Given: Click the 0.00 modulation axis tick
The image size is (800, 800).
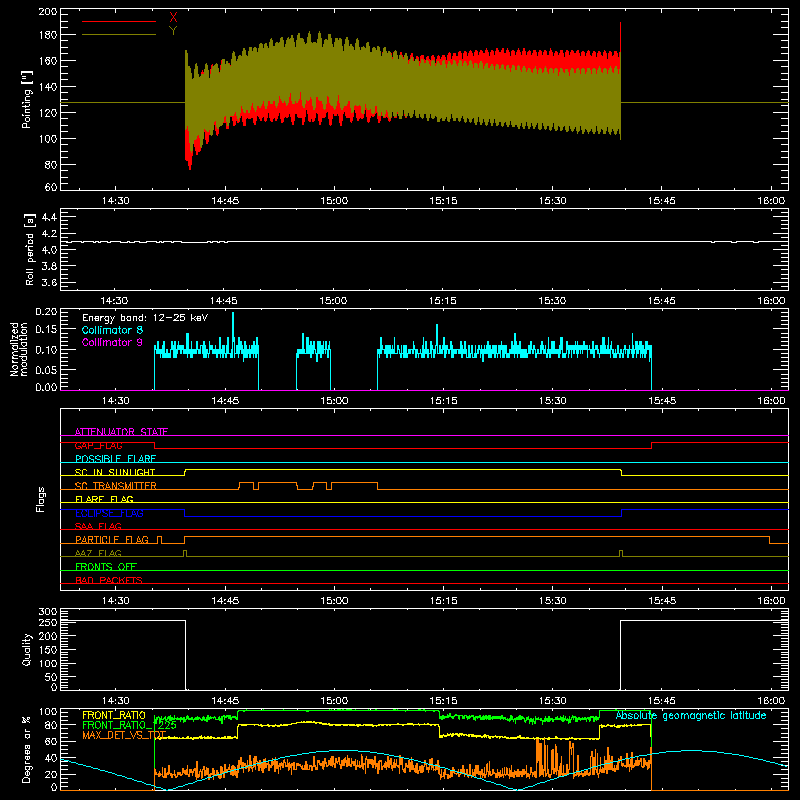Looking at the screenshot, I should [x=46, y=387].
